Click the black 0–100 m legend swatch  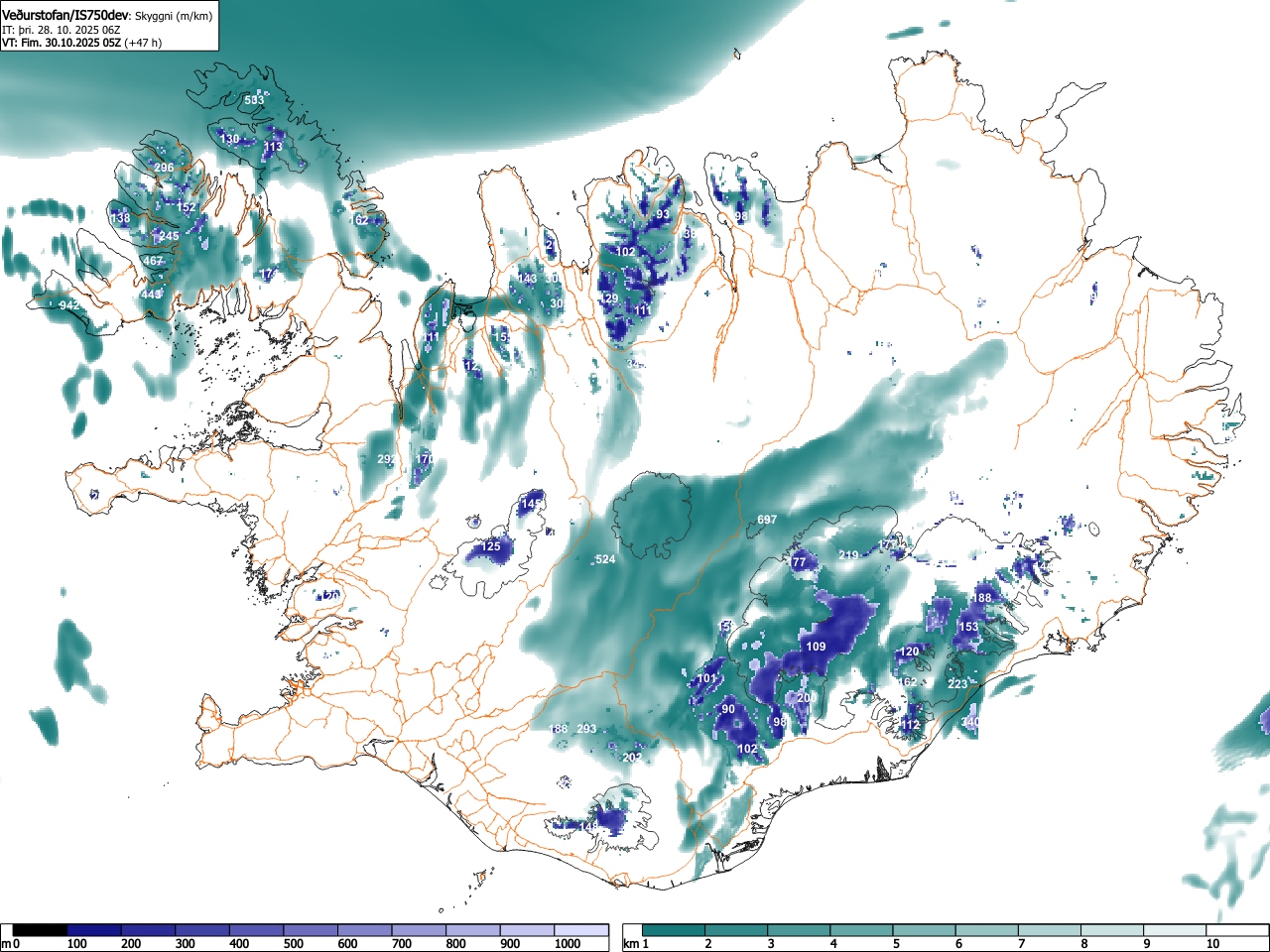40,930
